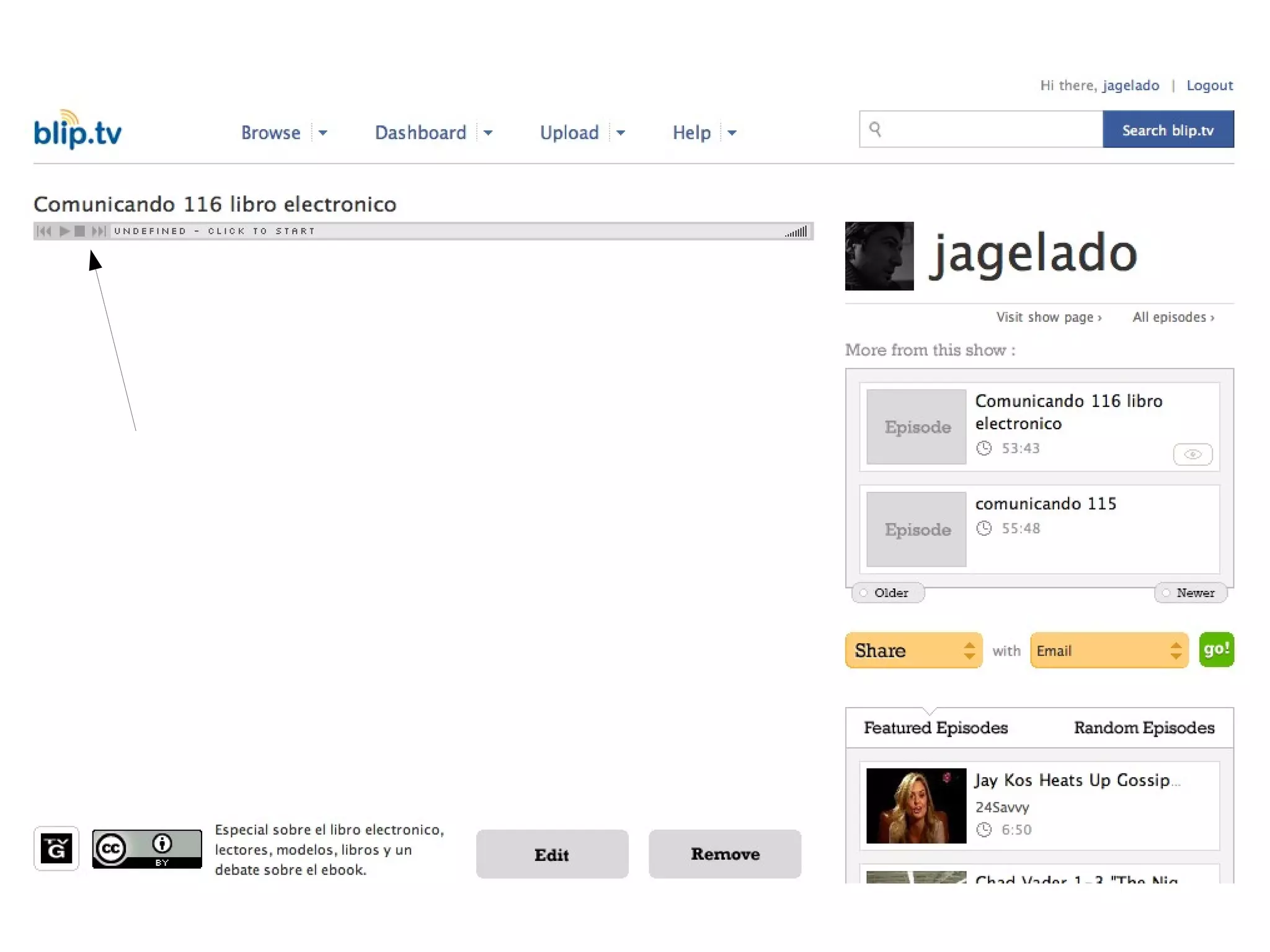Click the skip-to-previous player icon
Screen dimensions: 1270x952
[45, 231]
